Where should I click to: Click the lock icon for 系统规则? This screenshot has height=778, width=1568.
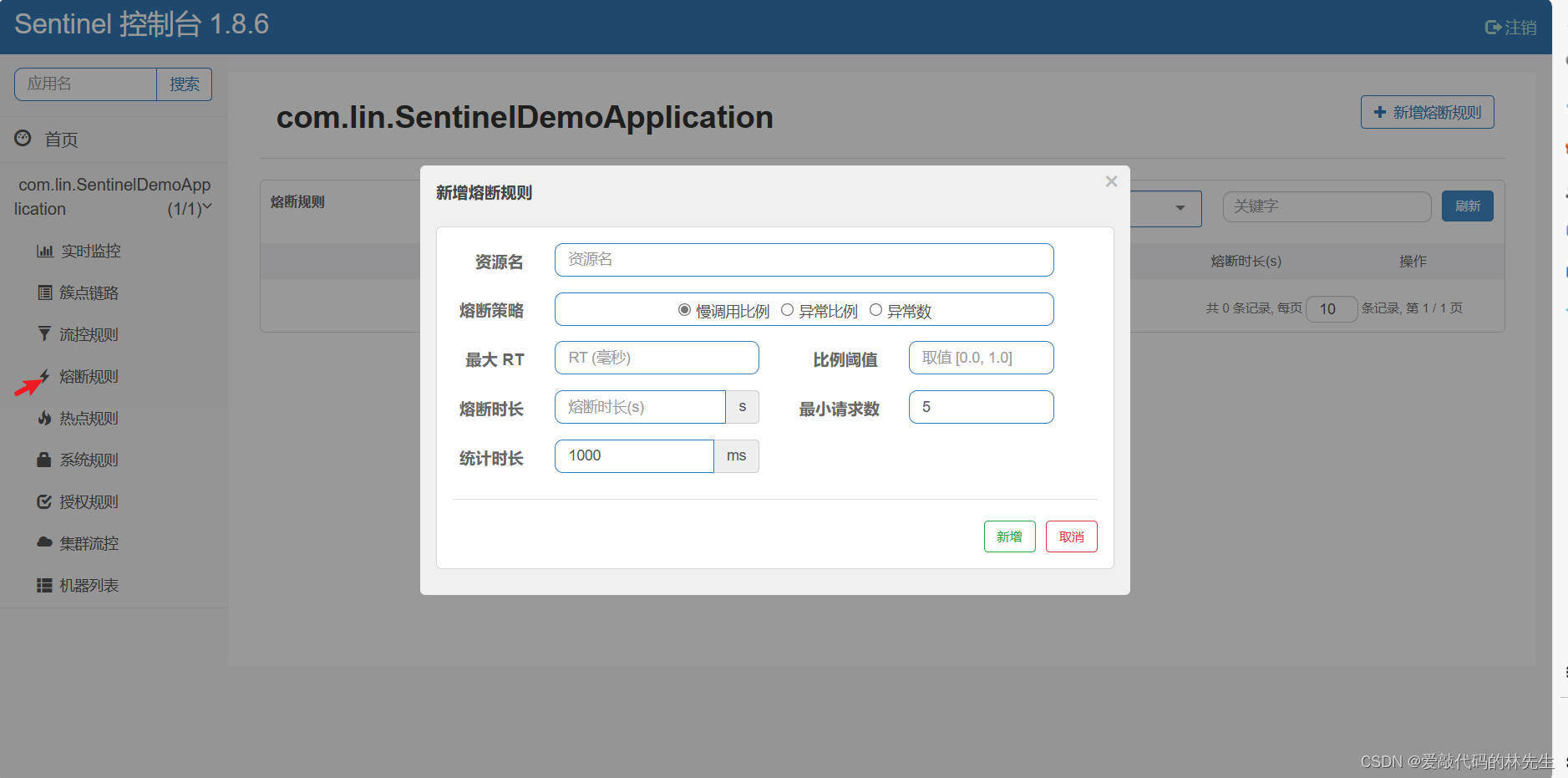(44, 460)
